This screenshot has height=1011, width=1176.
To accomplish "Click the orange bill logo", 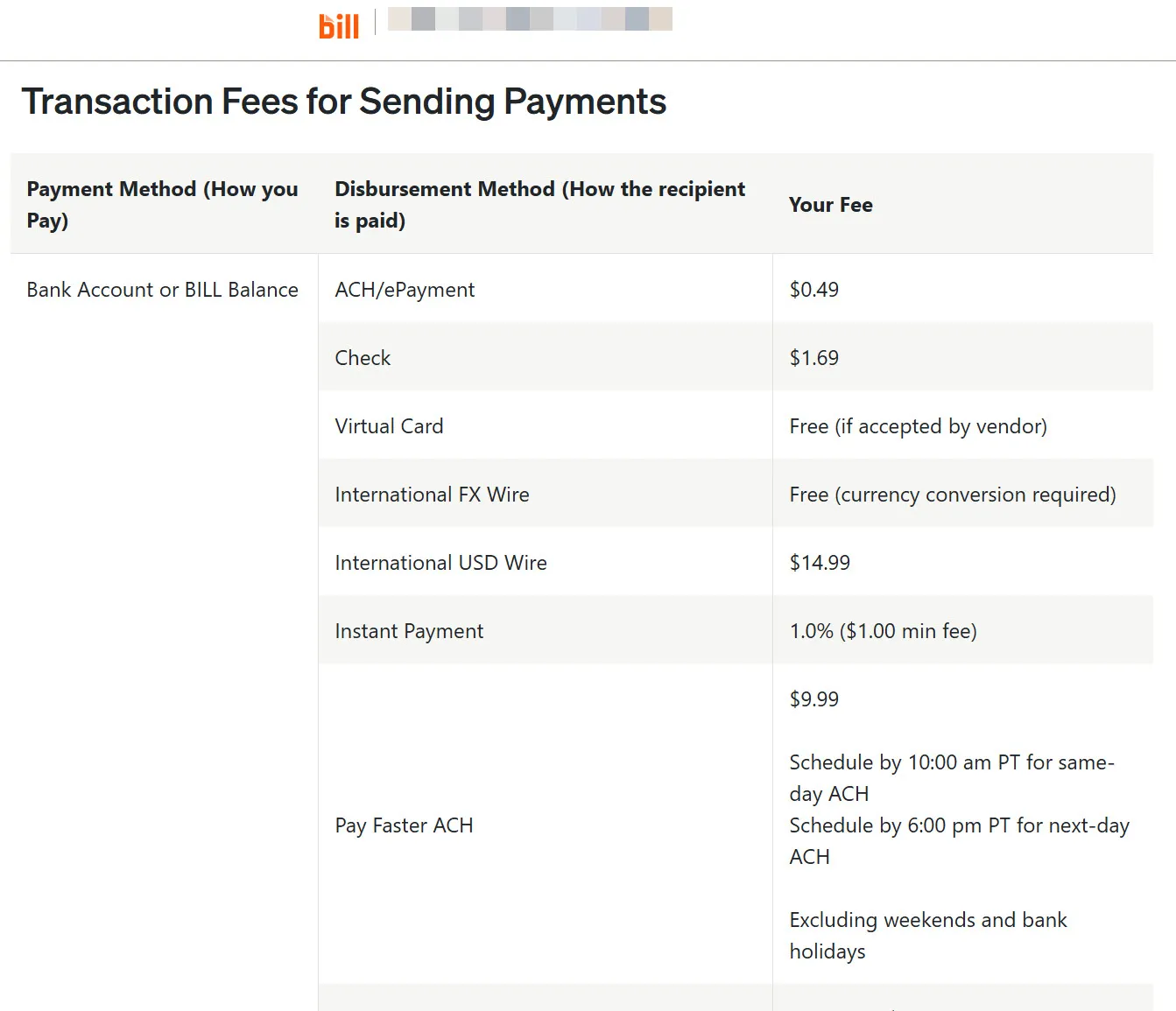I will (x=339, y=25).
